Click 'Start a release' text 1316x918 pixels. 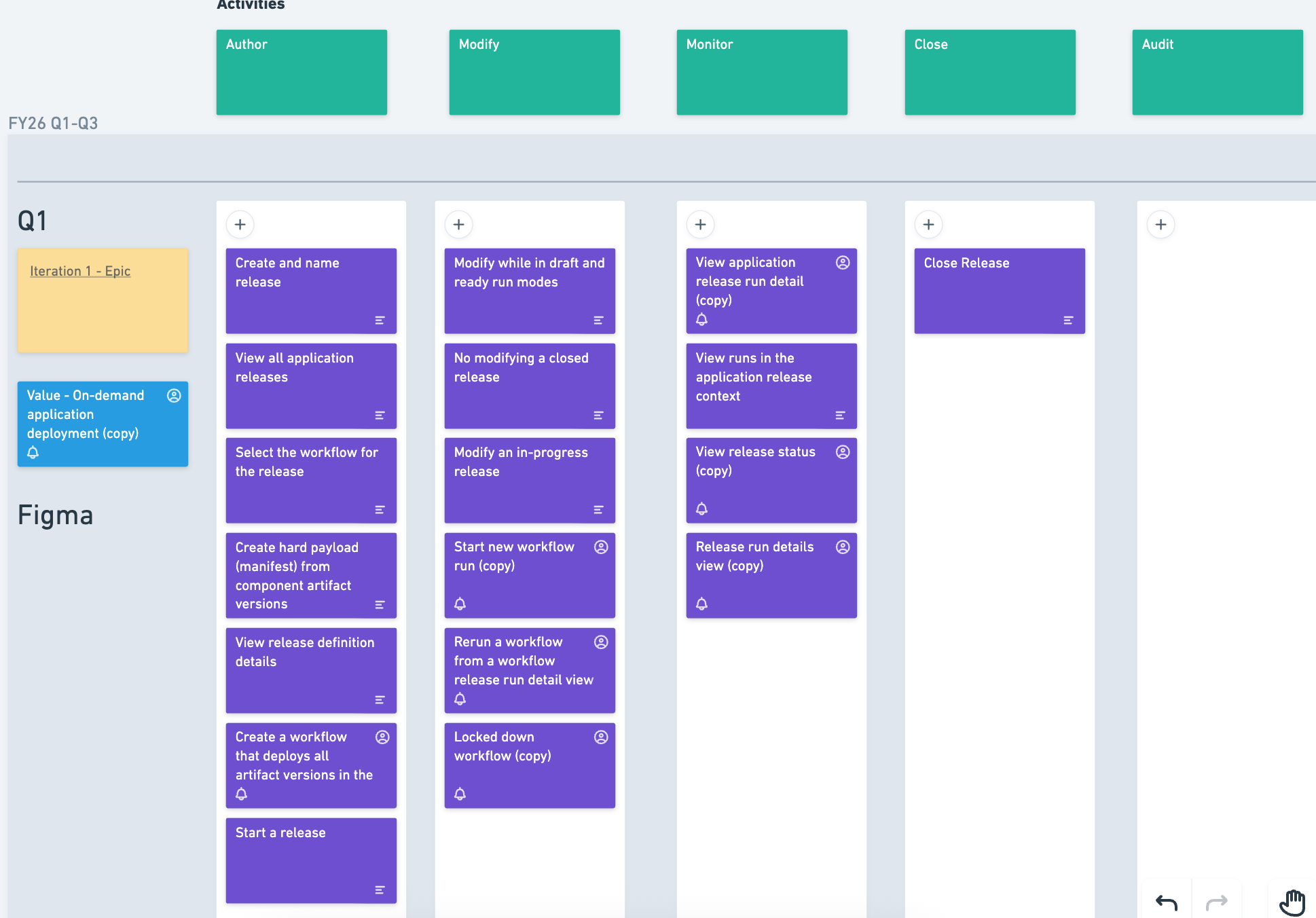click(280, 832)
